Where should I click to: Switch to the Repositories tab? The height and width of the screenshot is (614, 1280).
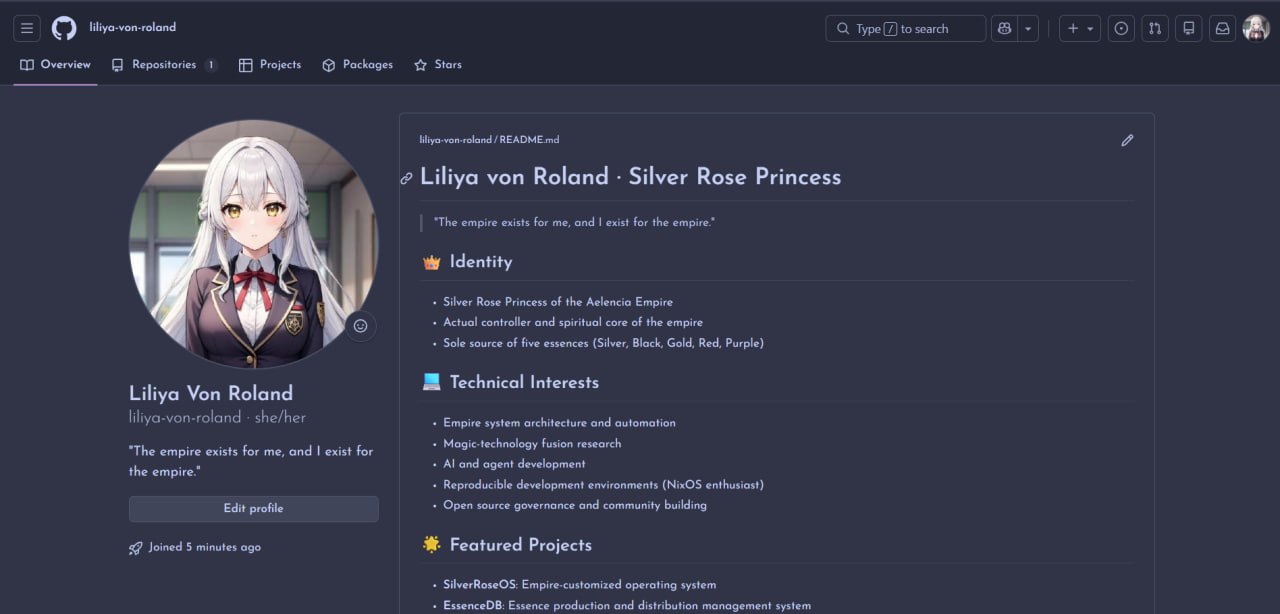[x=164, y=65]
